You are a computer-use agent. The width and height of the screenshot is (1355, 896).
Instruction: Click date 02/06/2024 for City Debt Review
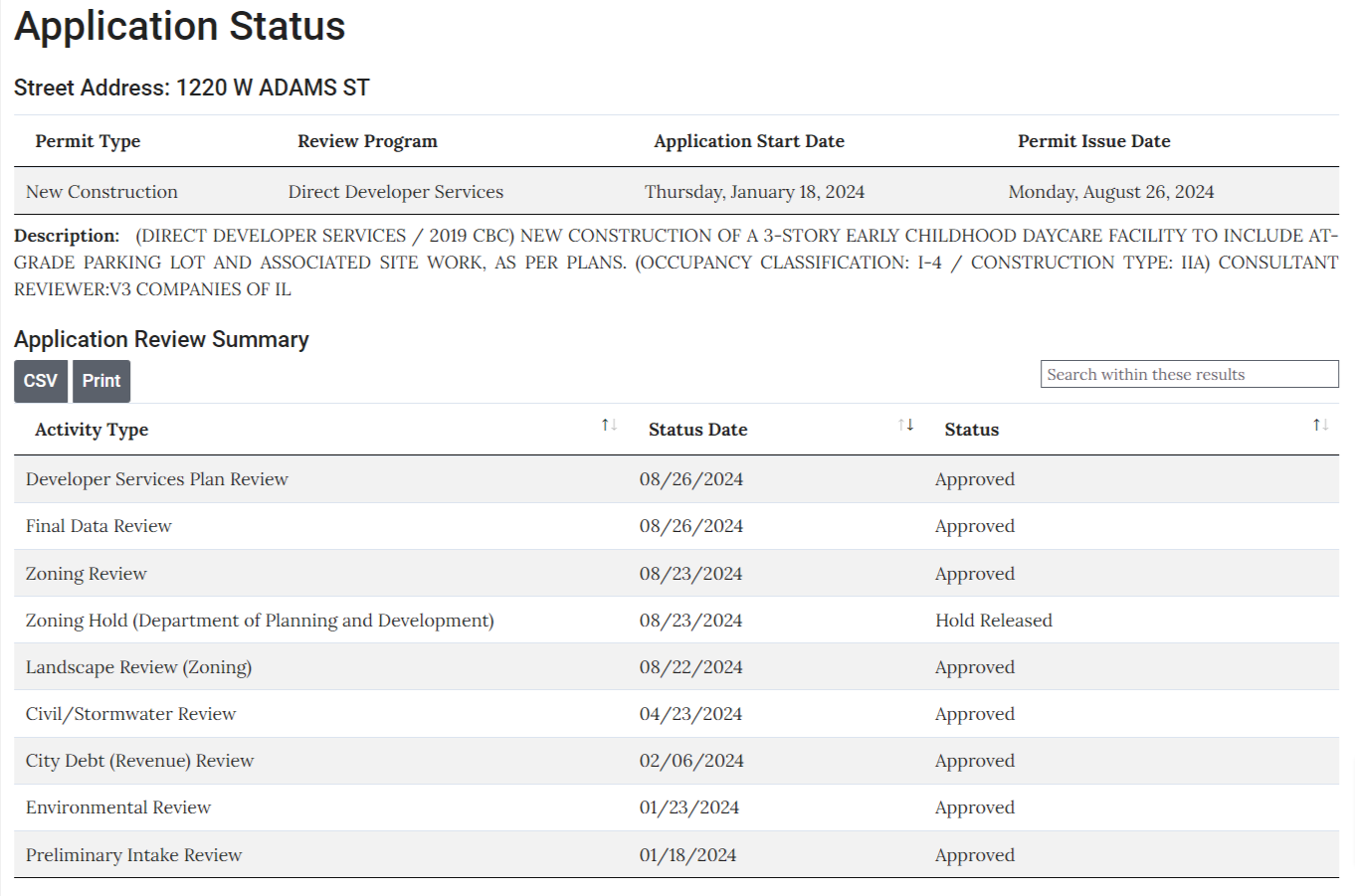click(x=691, y=761)
